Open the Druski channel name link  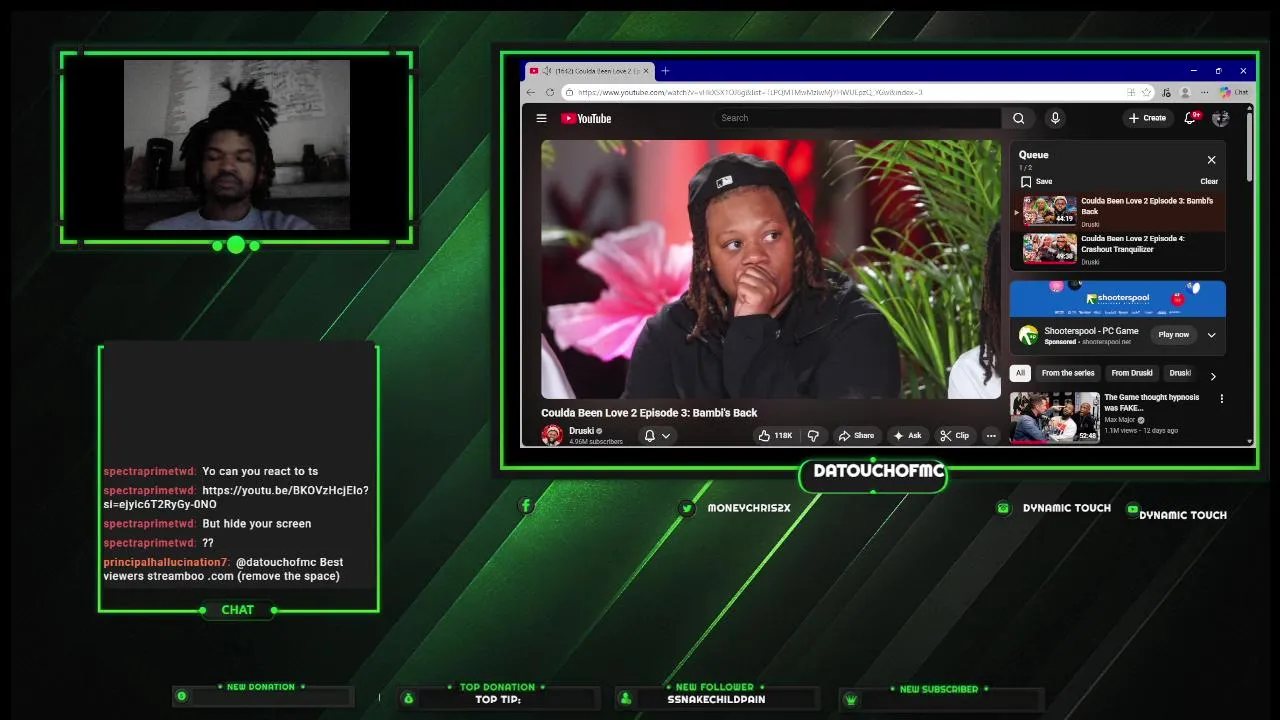(x=581, y=431)
